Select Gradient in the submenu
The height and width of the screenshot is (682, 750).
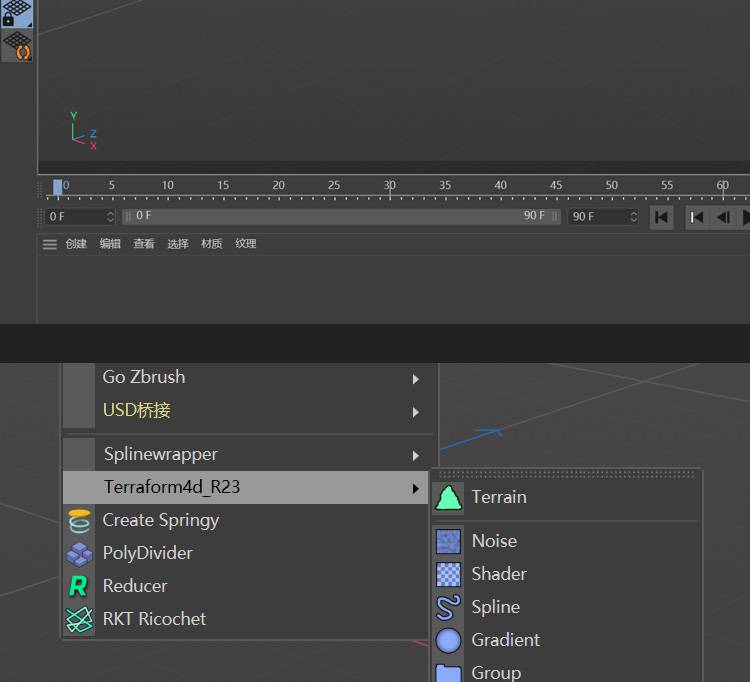pos(566,640)
